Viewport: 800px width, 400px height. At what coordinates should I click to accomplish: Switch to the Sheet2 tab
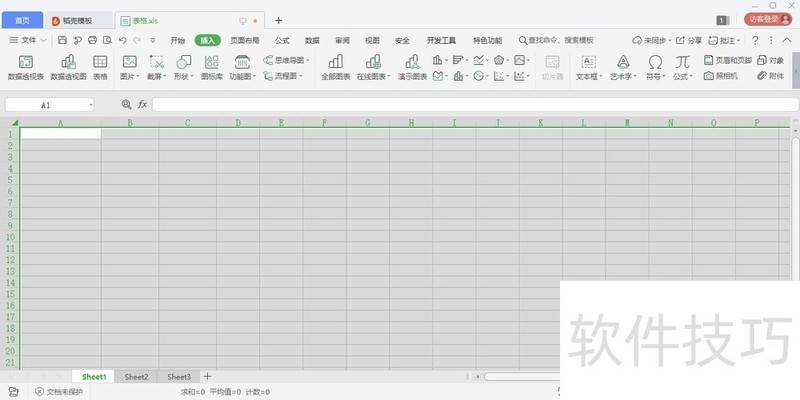tap(136, 377)
